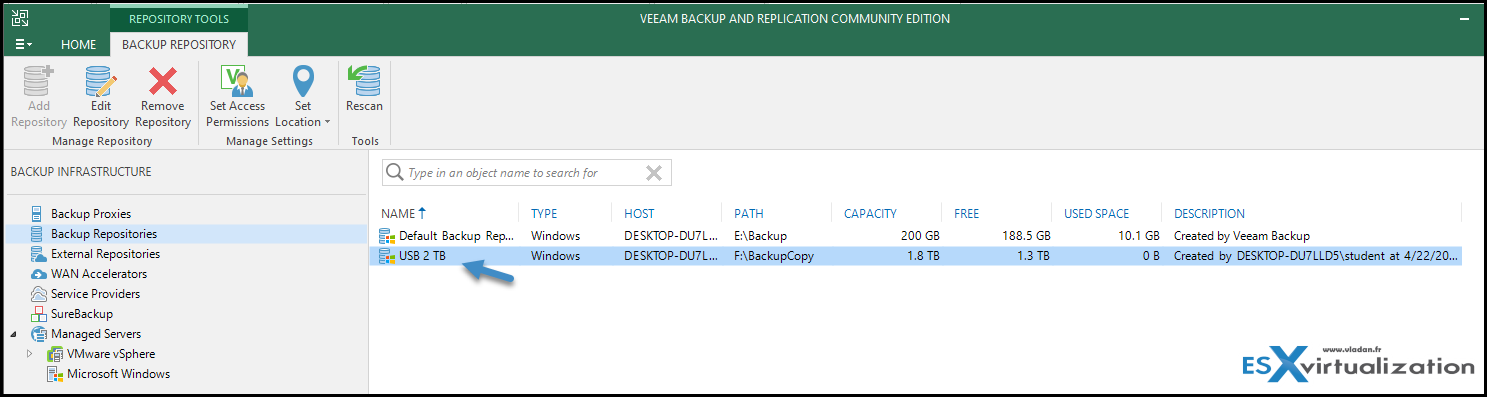Select VMware vSphere in the tree
This screenshot has height=397, width=1487.
coord(111,354)
